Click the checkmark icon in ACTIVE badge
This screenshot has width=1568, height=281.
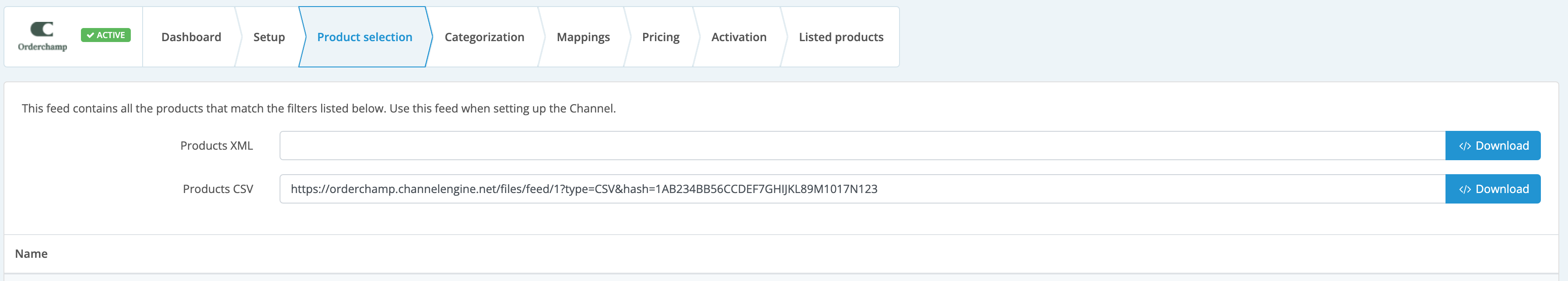click(90, 35)
